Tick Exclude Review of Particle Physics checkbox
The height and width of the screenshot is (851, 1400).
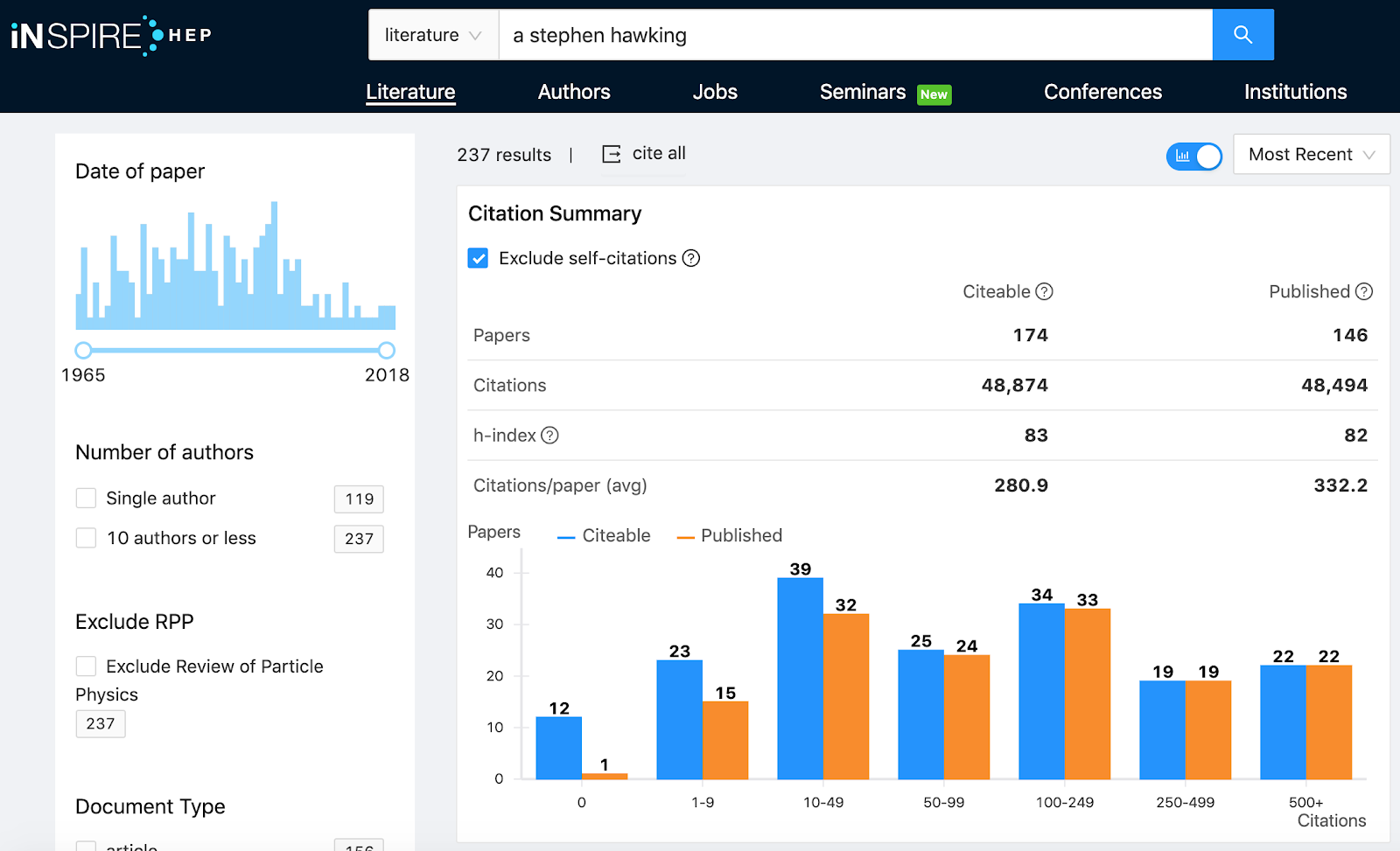(x=86, y=666)
